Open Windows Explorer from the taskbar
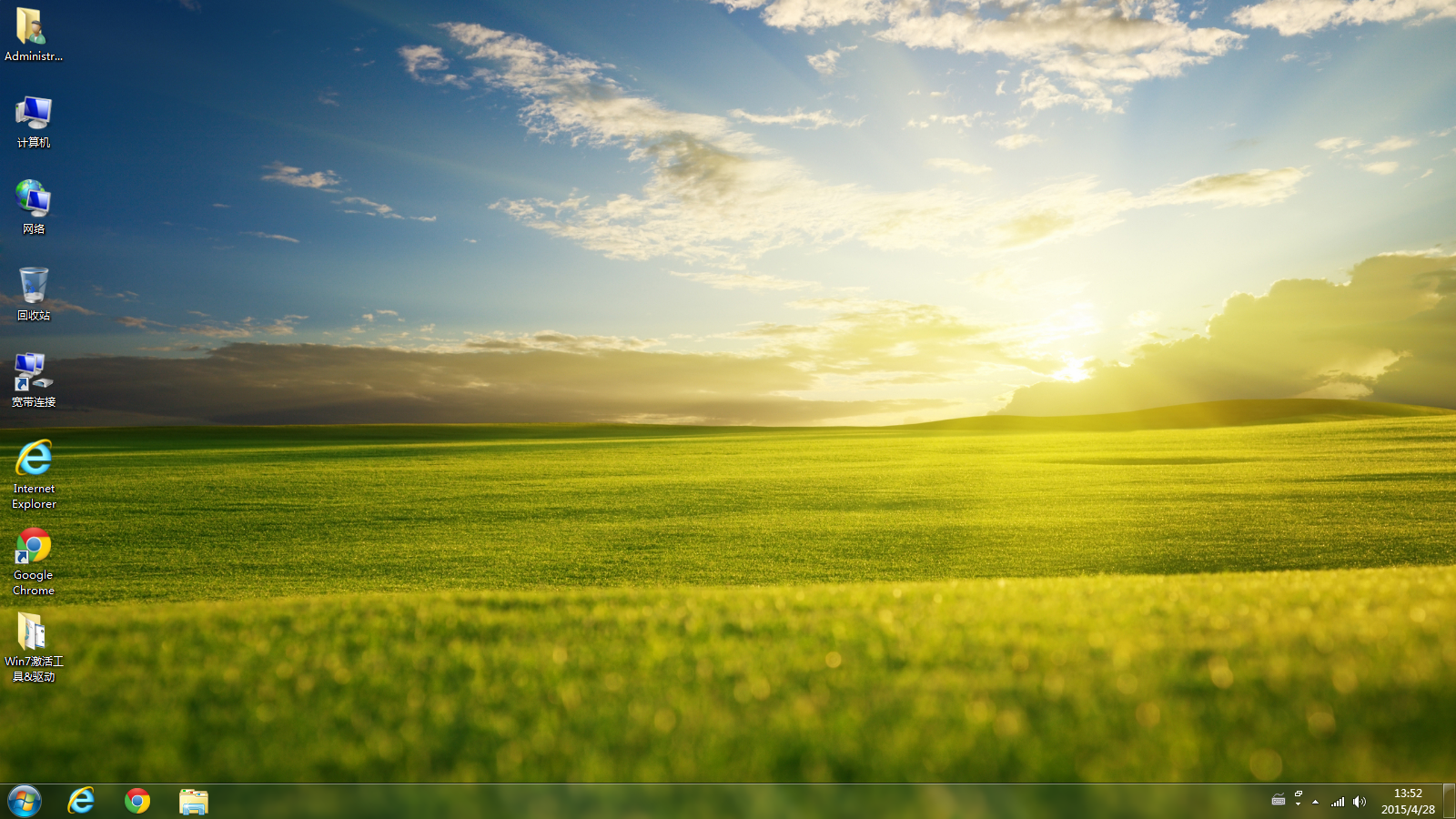The height and width of the screenshot is (819, 1456). (x=194, y=801)
